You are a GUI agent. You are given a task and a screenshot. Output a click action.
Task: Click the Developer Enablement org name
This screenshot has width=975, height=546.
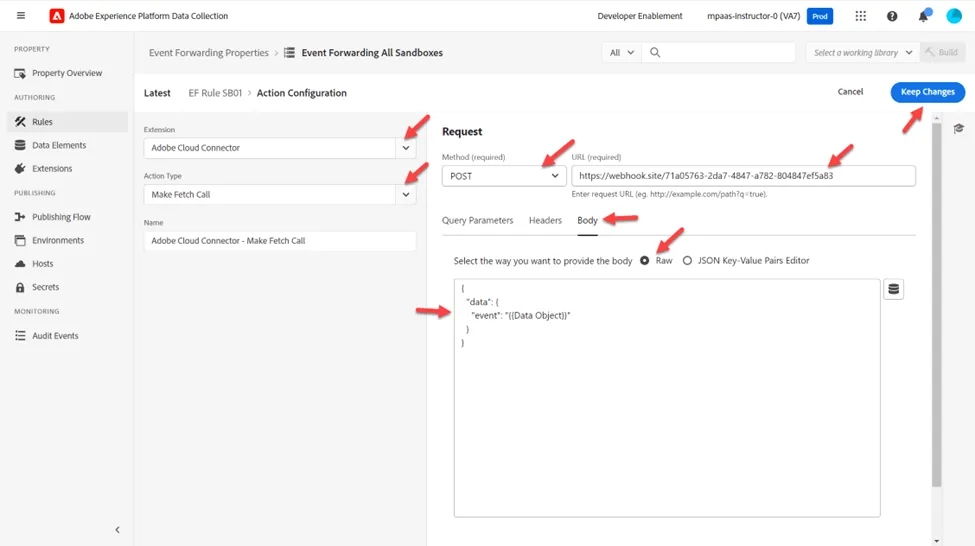640,16
